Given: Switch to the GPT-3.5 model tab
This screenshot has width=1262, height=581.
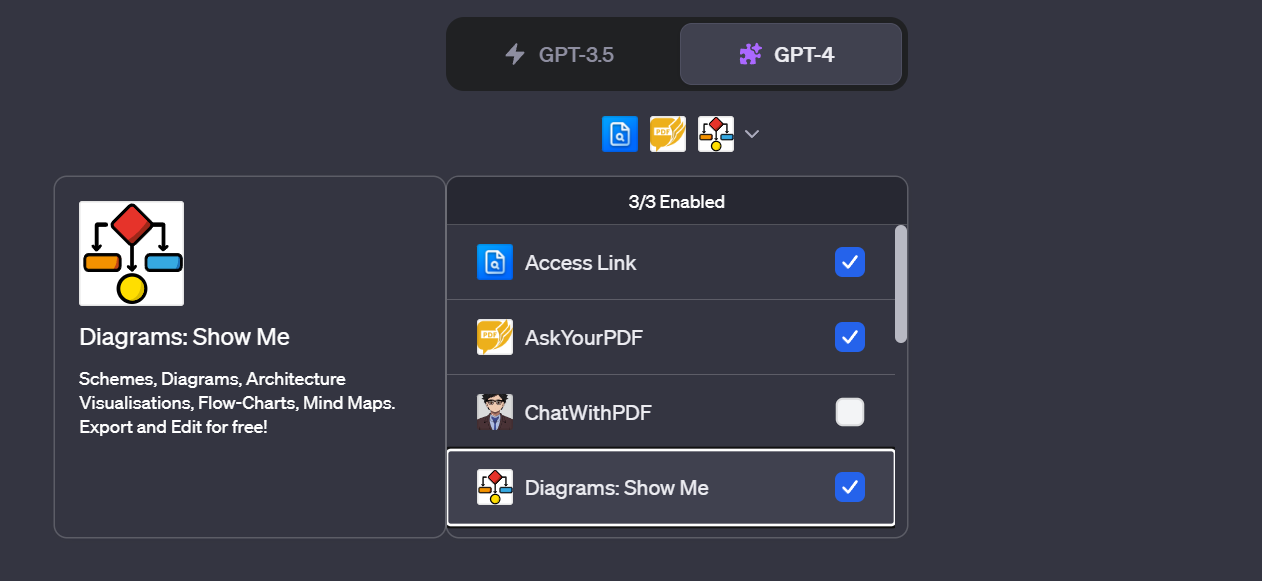Looking at the screenshot, I should tap(563, 54).
